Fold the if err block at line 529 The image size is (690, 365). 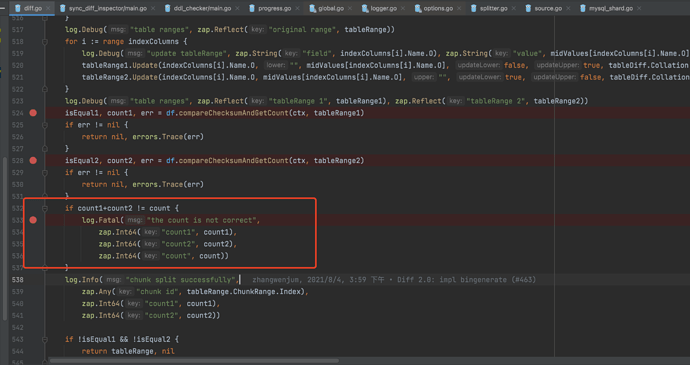pyautogui.click(x=45, y=173)
